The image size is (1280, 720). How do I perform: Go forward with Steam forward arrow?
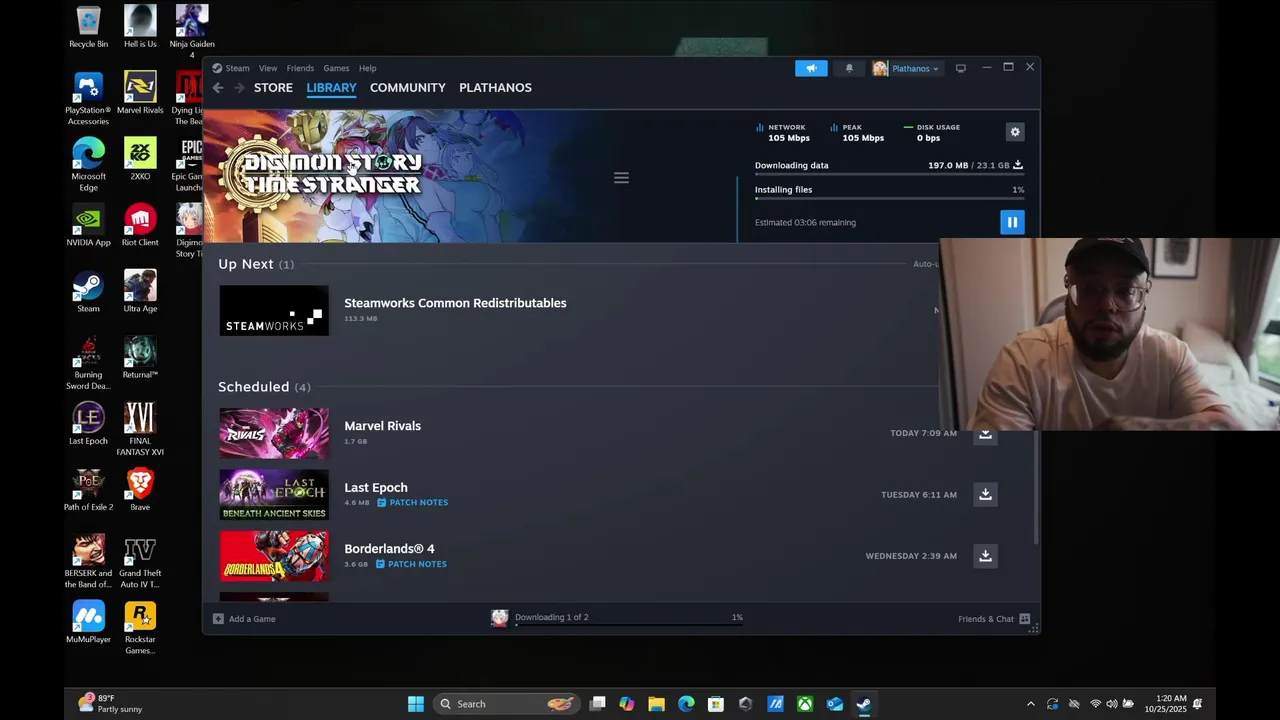239,88
